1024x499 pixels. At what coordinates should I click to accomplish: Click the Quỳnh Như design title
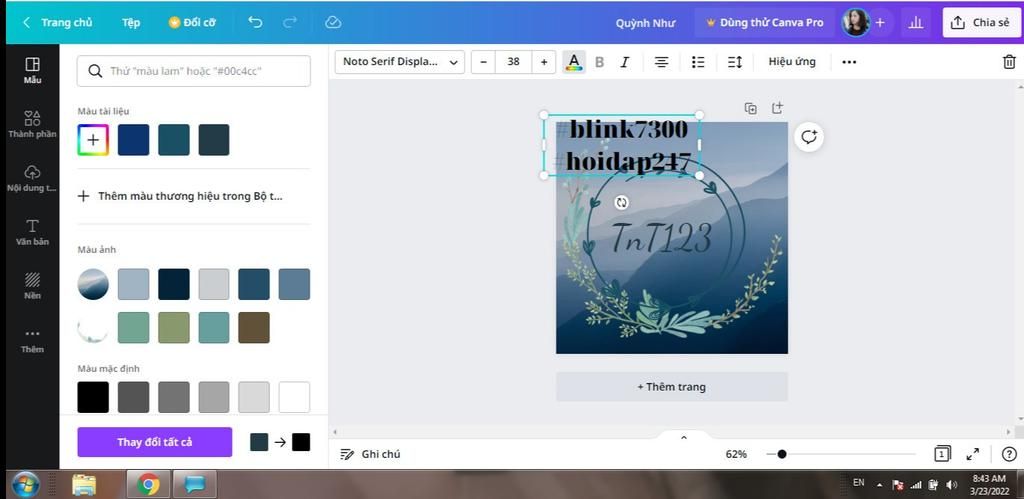pyautogui.click(x=645, y=23)
